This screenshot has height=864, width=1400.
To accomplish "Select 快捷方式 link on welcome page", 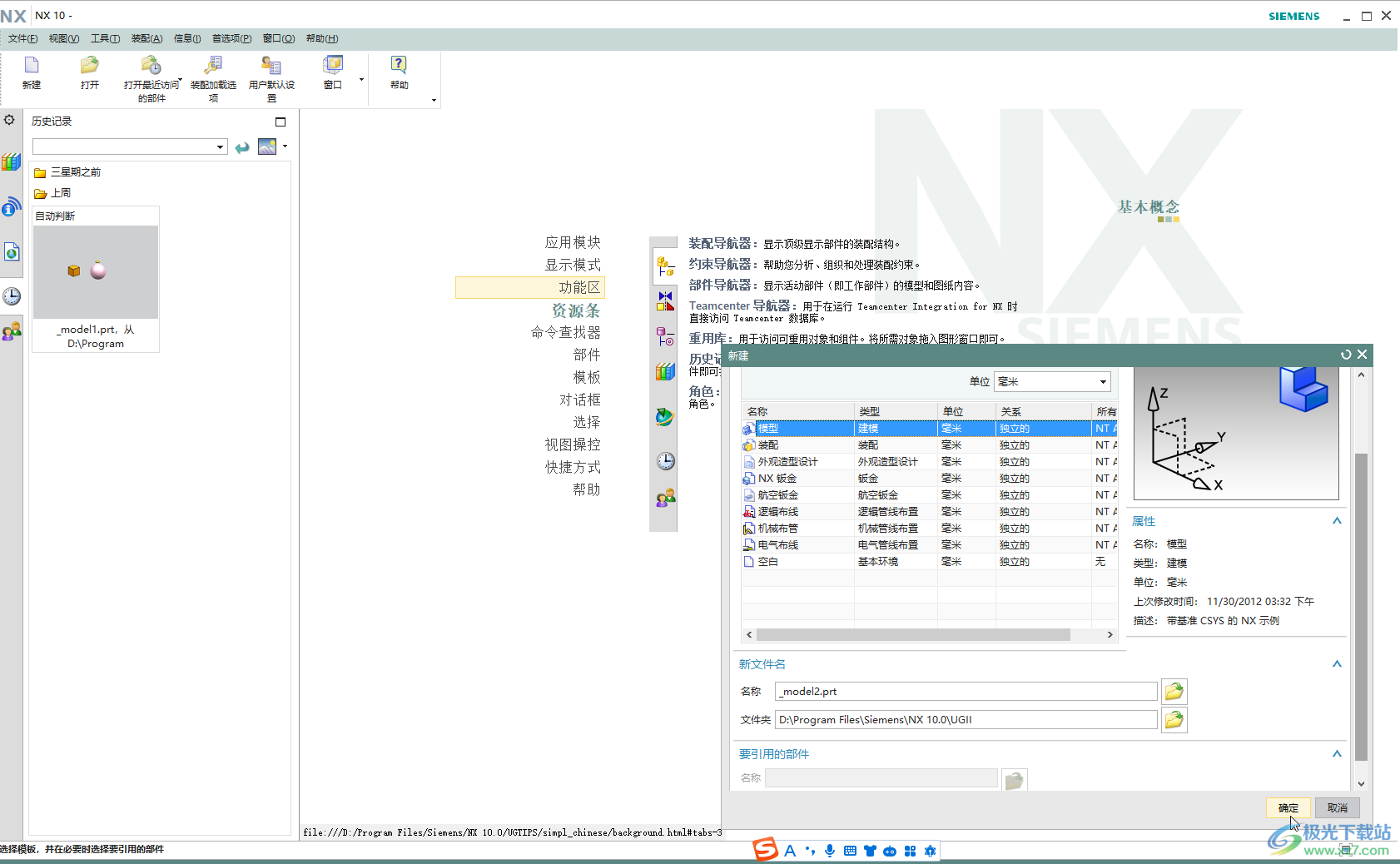I will pos(573,467).
